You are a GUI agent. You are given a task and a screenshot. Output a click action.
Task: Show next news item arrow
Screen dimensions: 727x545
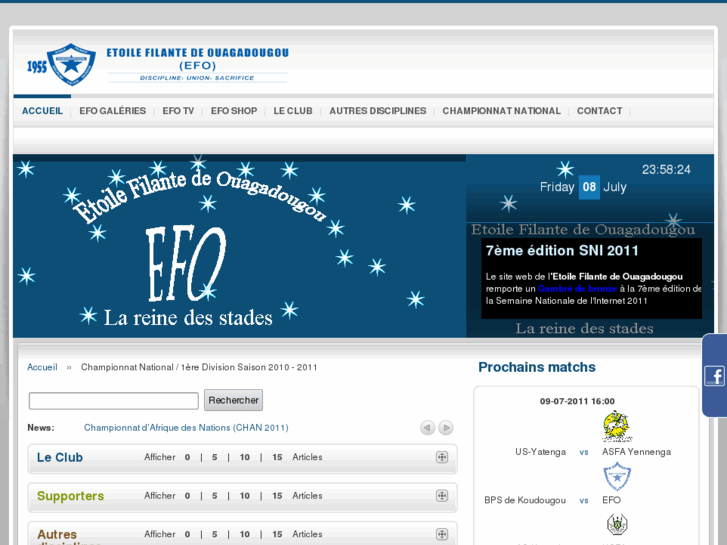click(x=446, y=428)
